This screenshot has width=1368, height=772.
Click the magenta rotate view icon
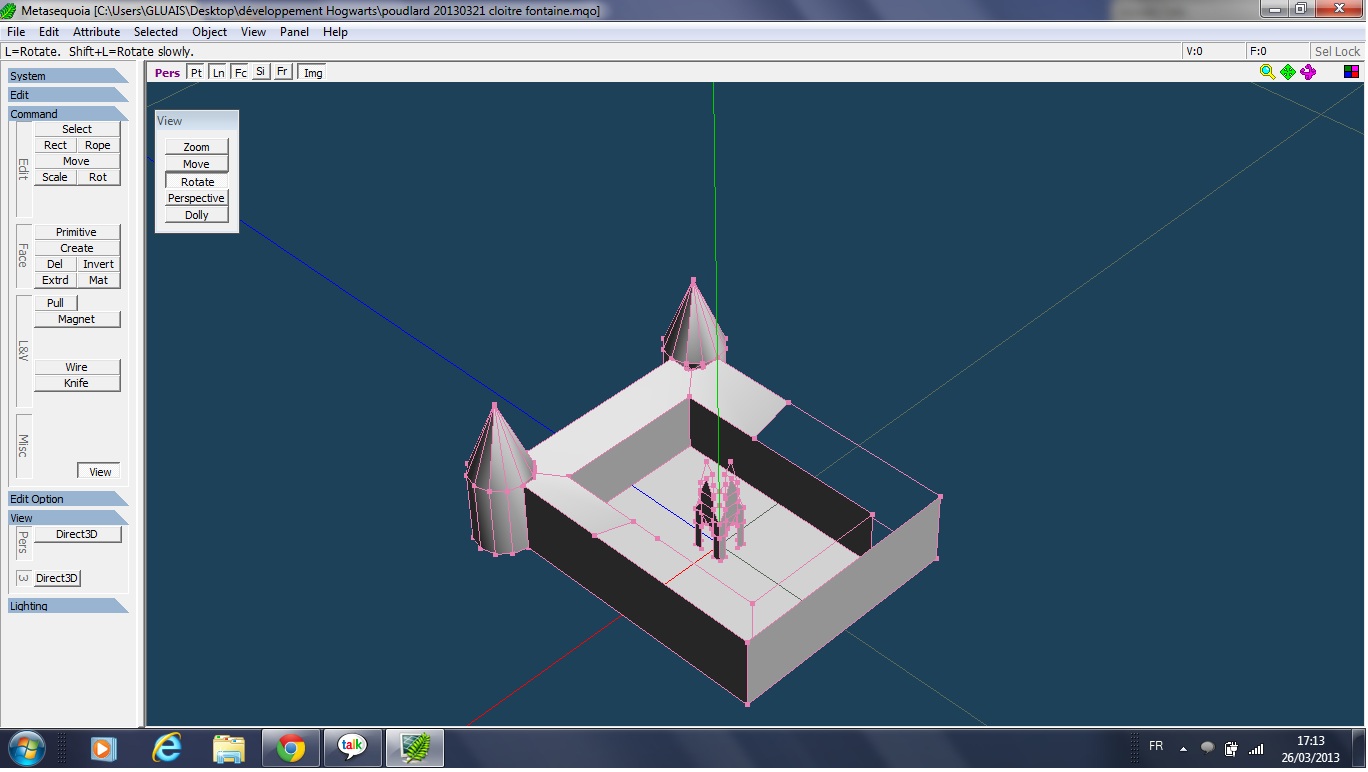1308,72
